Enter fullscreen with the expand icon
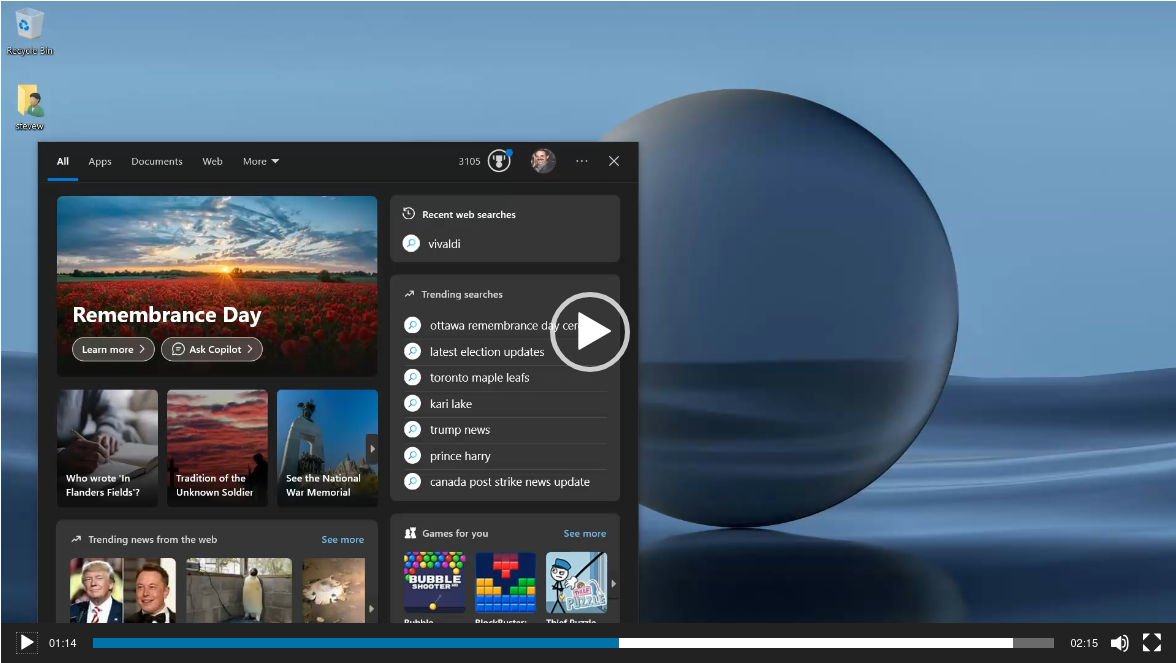This screenshot has height=663, width=1176. coord(1151,643)
